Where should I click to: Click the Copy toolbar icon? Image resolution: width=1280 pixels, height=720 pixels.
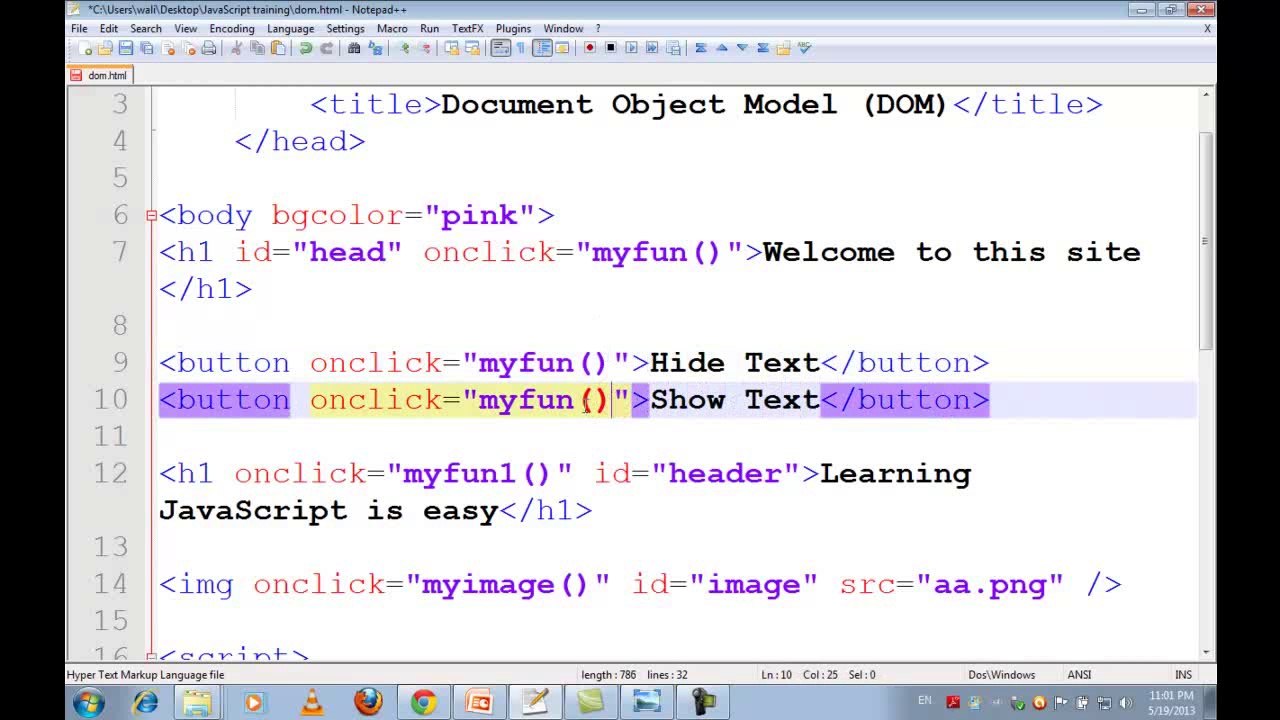(x=257, y=48)
